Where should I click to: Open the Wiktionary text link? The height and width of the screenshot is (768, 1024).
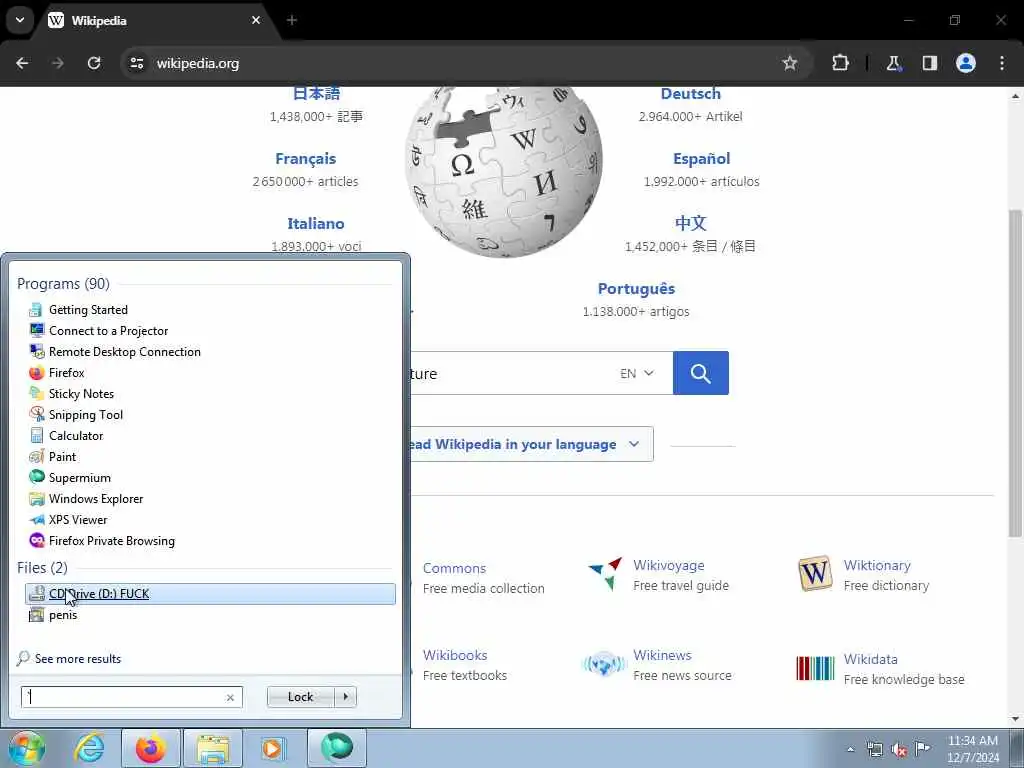876,566
